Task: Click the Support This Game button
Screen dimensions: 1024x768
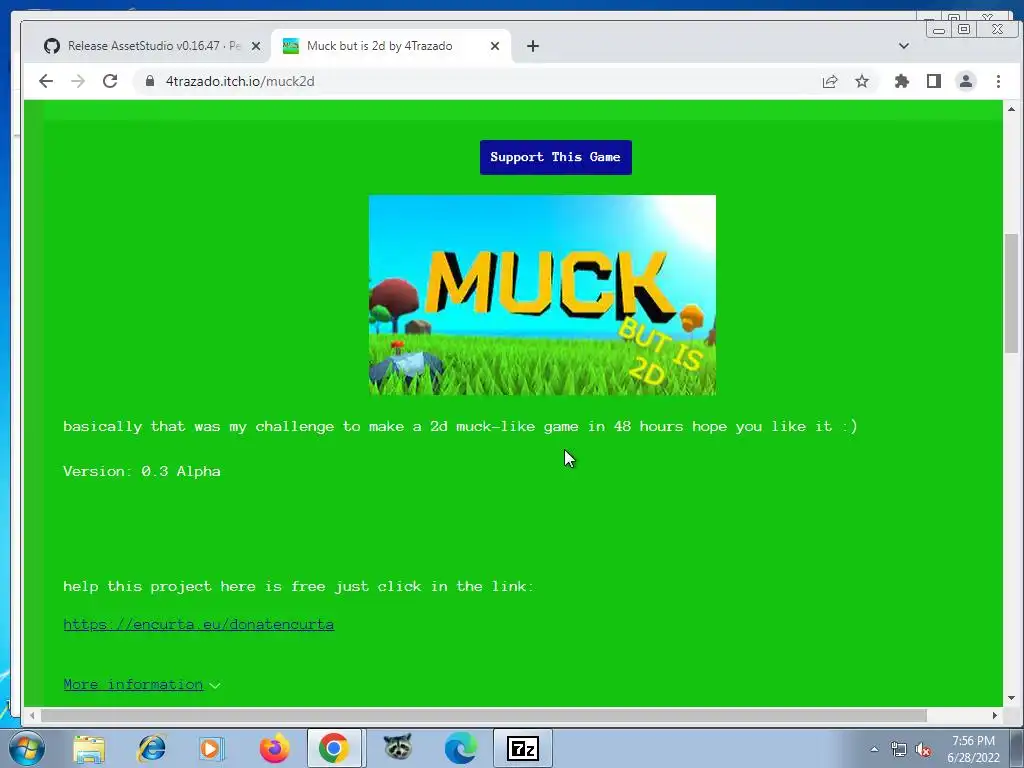Action: click(x=556, y=157)
